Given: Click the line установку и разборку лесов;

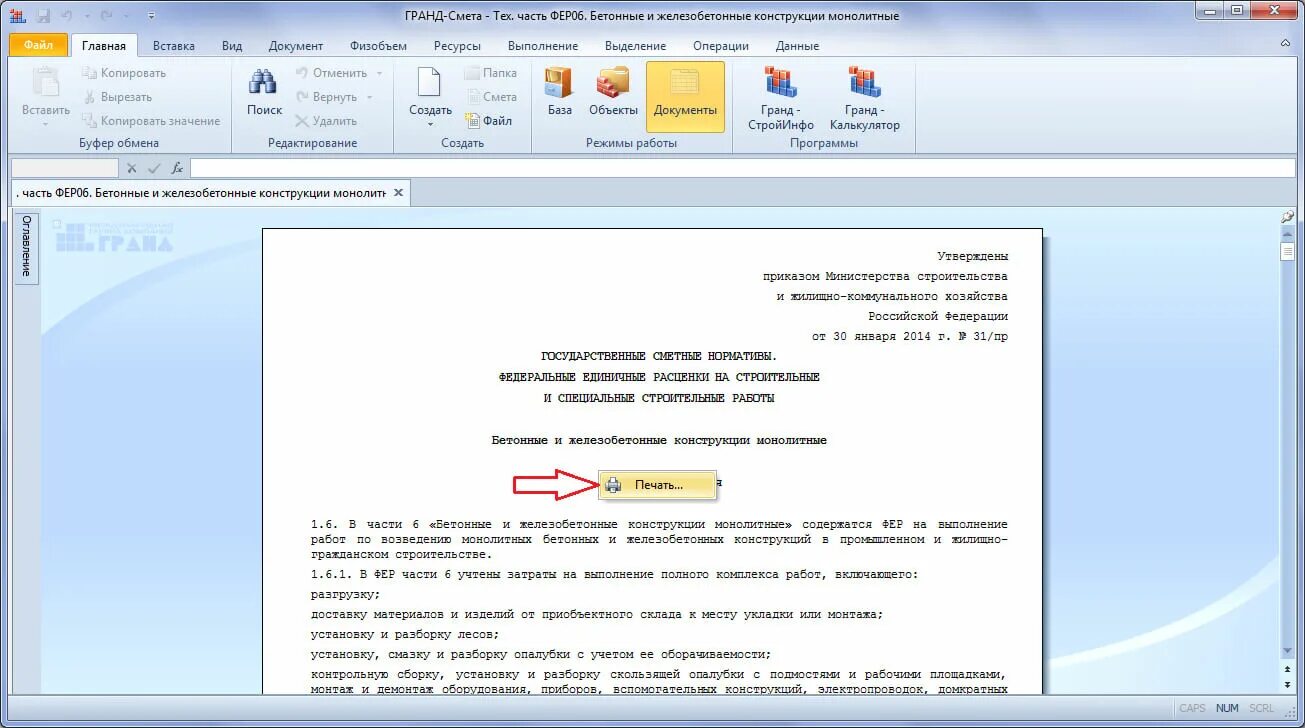Looking at the screenshot, I should pyautogui.click(x=405, y=634).
